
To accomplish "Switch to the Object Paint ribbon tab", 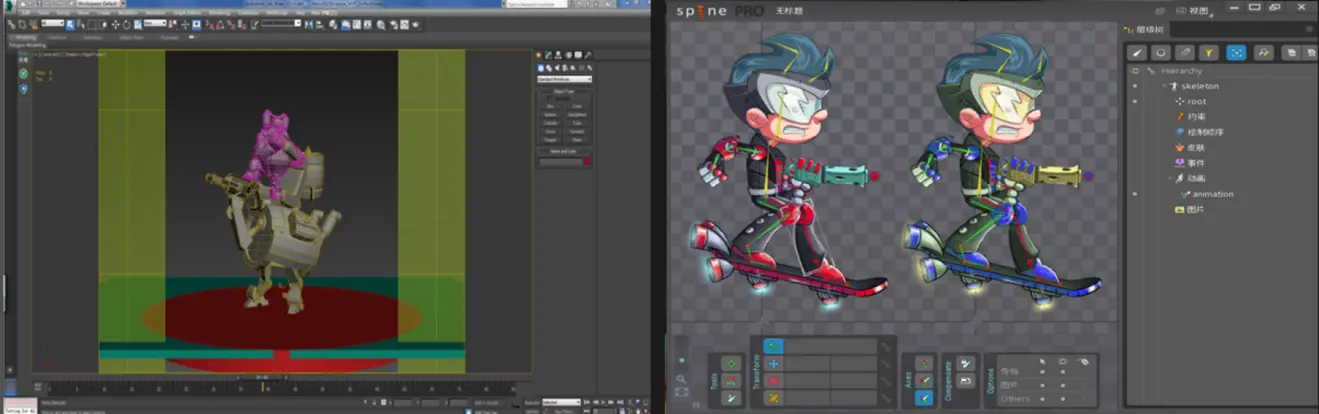I will click(131, 37).
